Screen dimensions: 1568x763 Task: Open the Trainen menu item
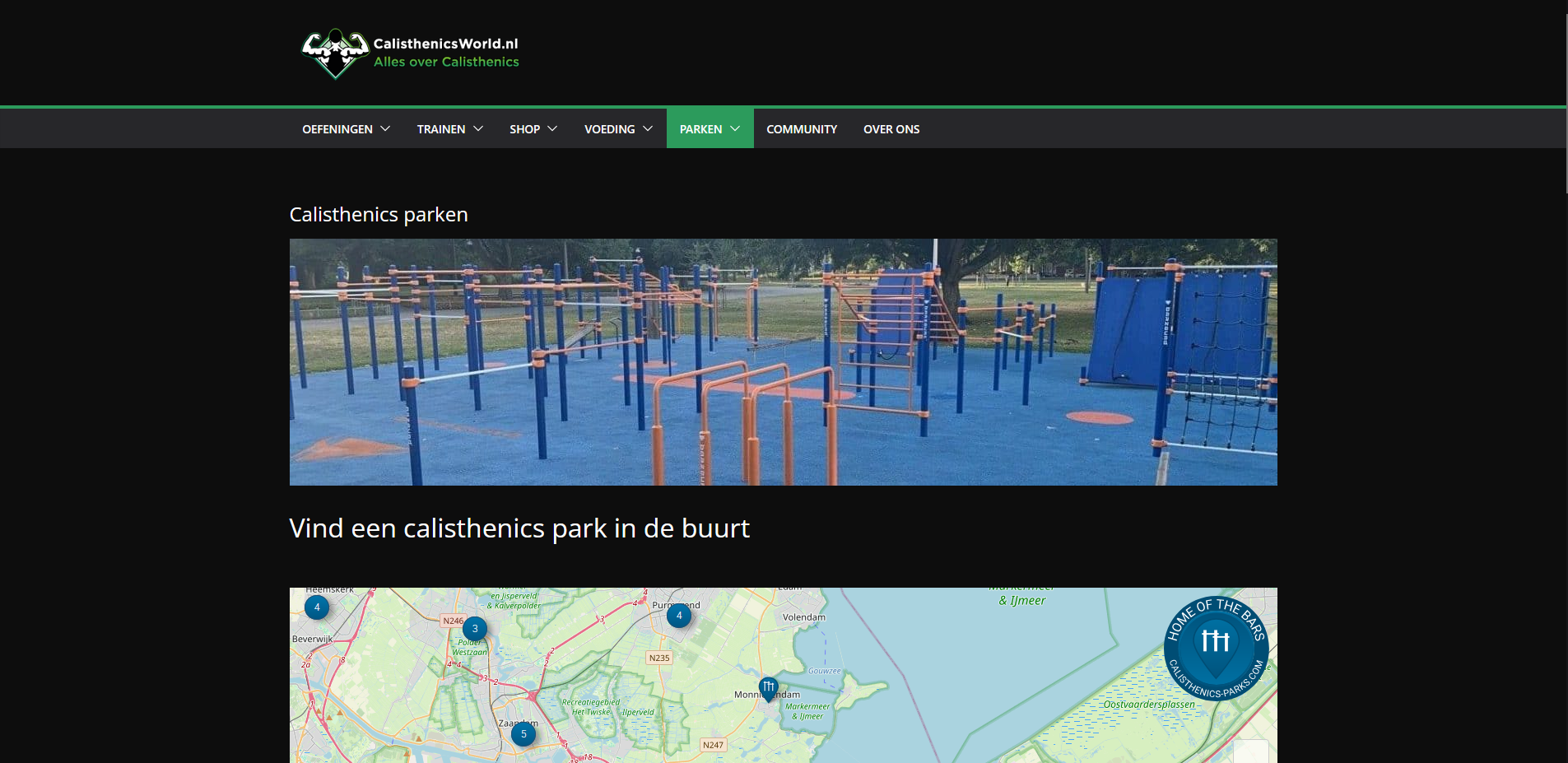coord(441,129)
